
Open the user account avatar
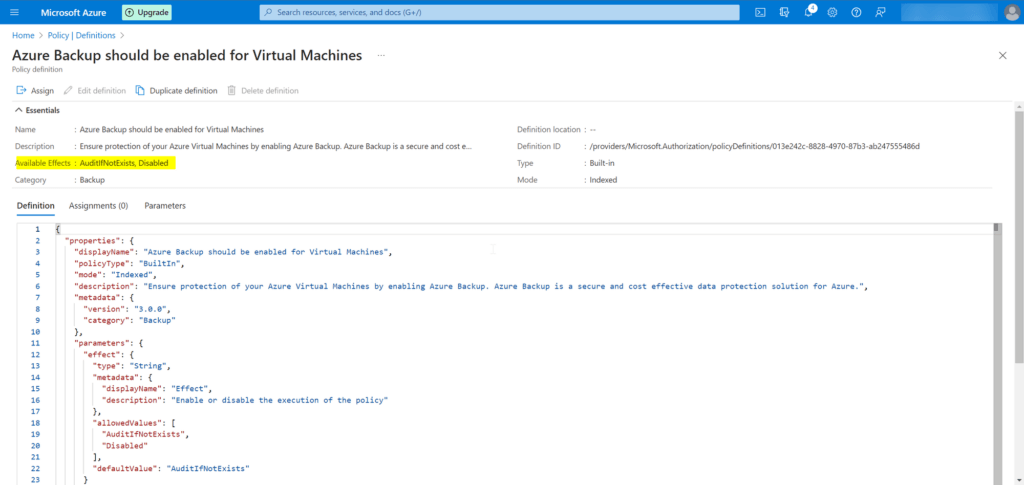click(x=1014, y=12)
